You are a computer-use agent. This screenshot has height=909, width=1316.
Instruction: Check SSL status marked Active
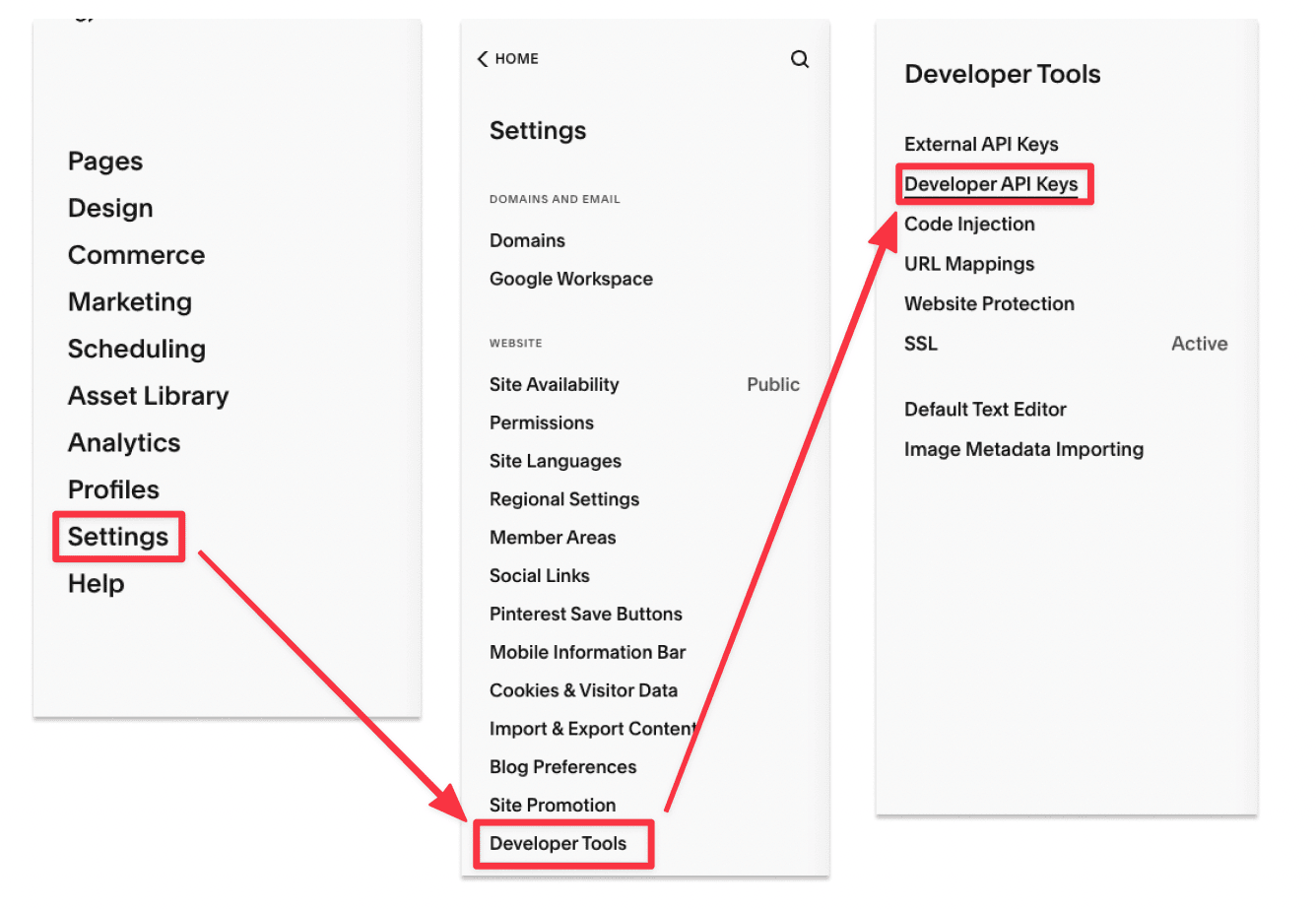click(x=920, y=343)
